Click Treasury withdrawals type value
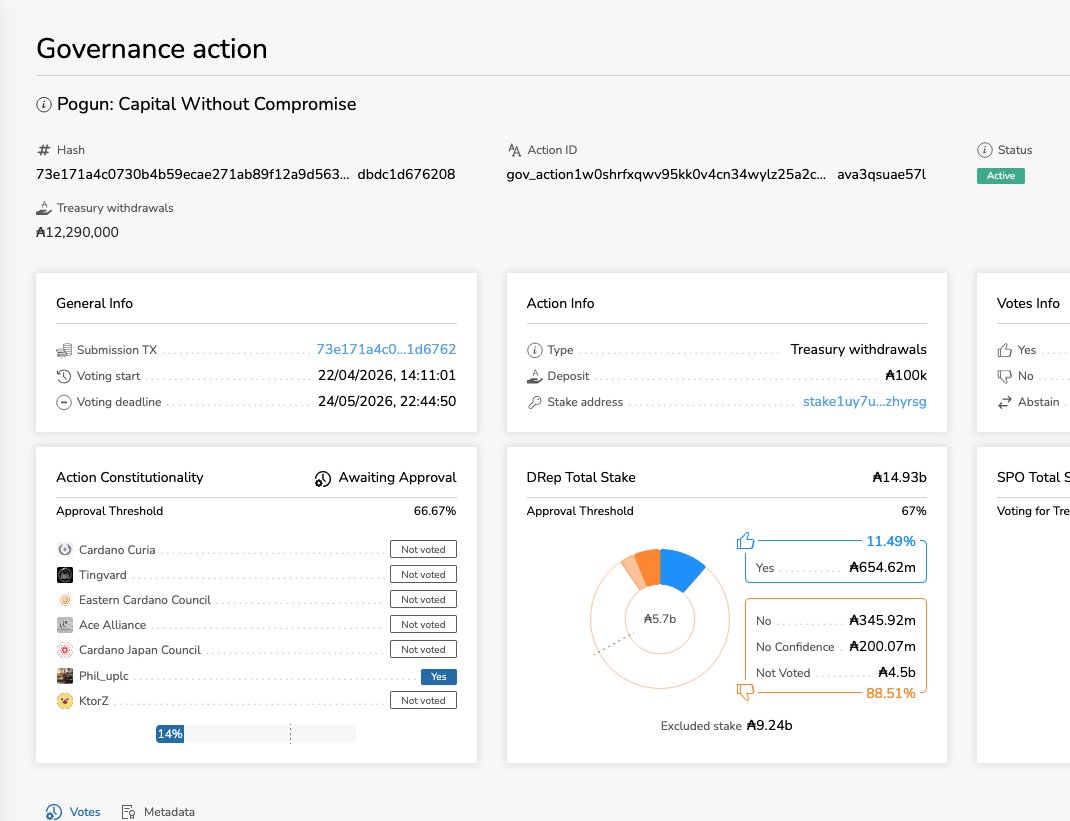 pyautogui.click(x=858, y=349)
